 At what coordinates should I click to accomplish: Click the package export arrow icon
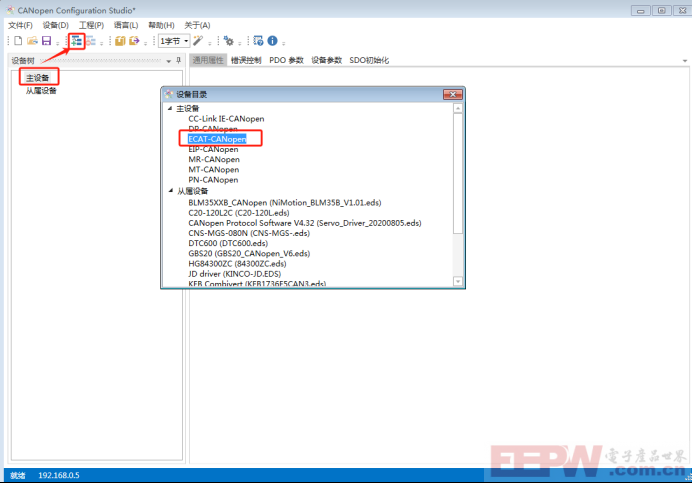134,41
